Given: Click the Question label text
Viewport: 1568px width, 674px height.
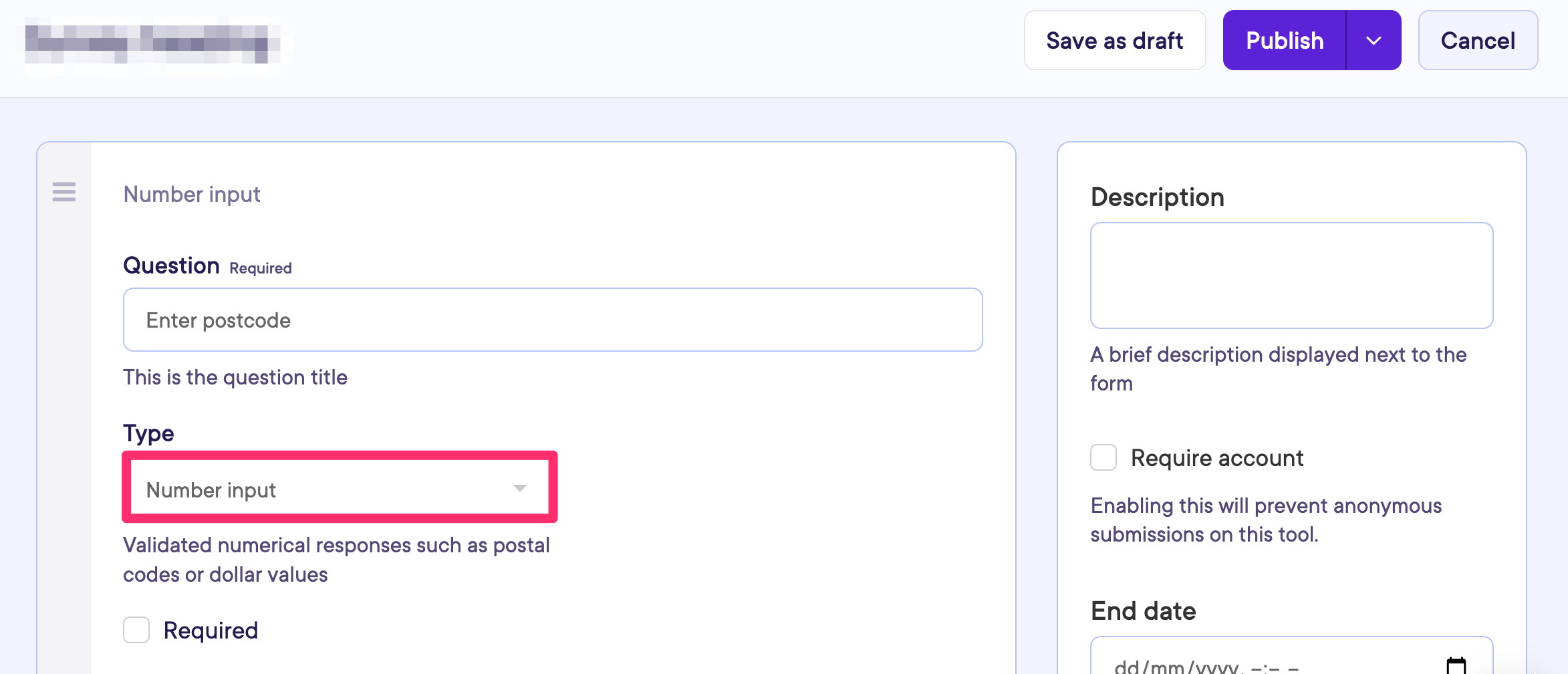Looking at the screenshot, I should click(x=171, y=266).
